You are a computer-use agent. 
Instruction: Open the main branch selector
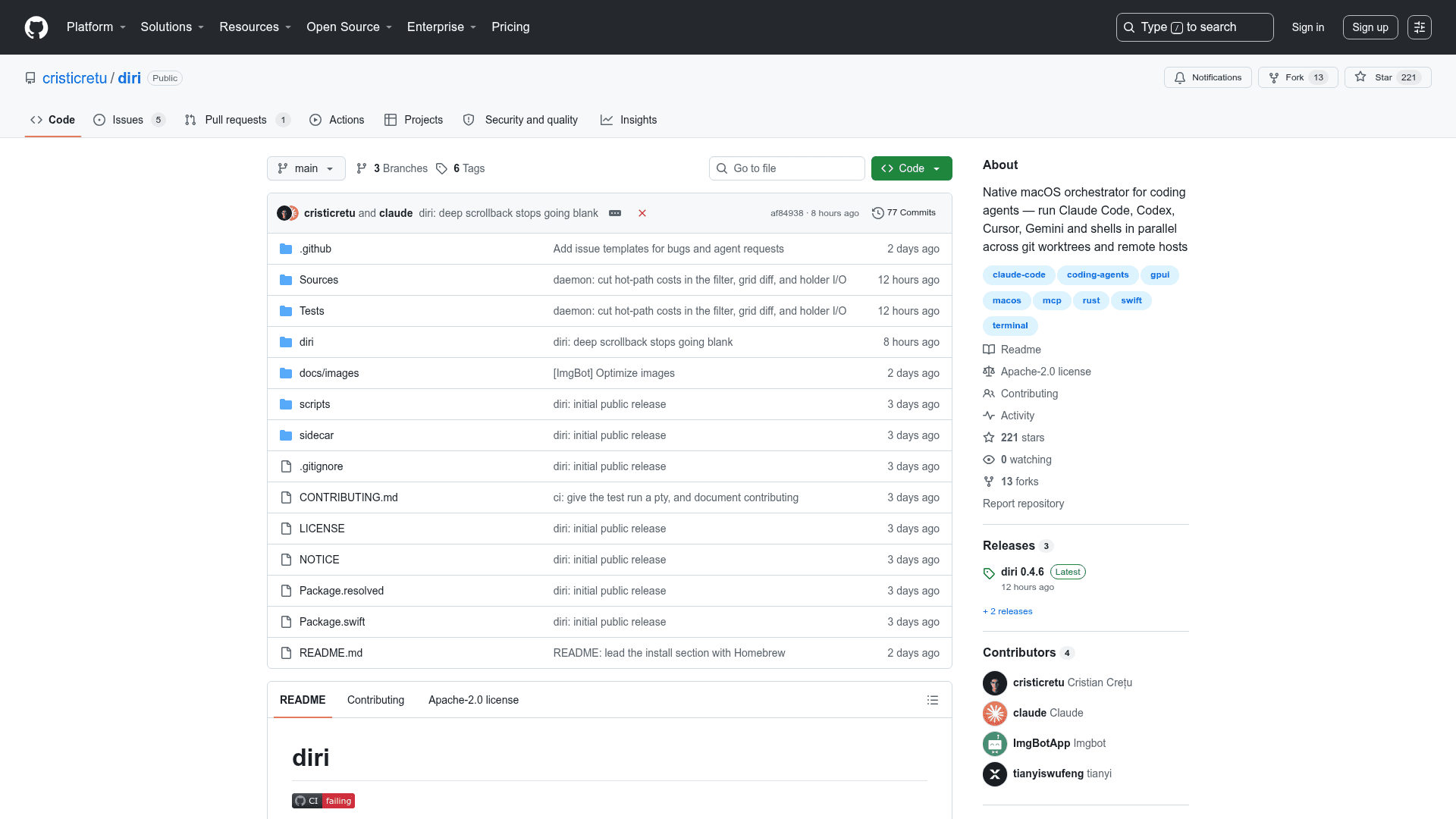click(306, 168)
